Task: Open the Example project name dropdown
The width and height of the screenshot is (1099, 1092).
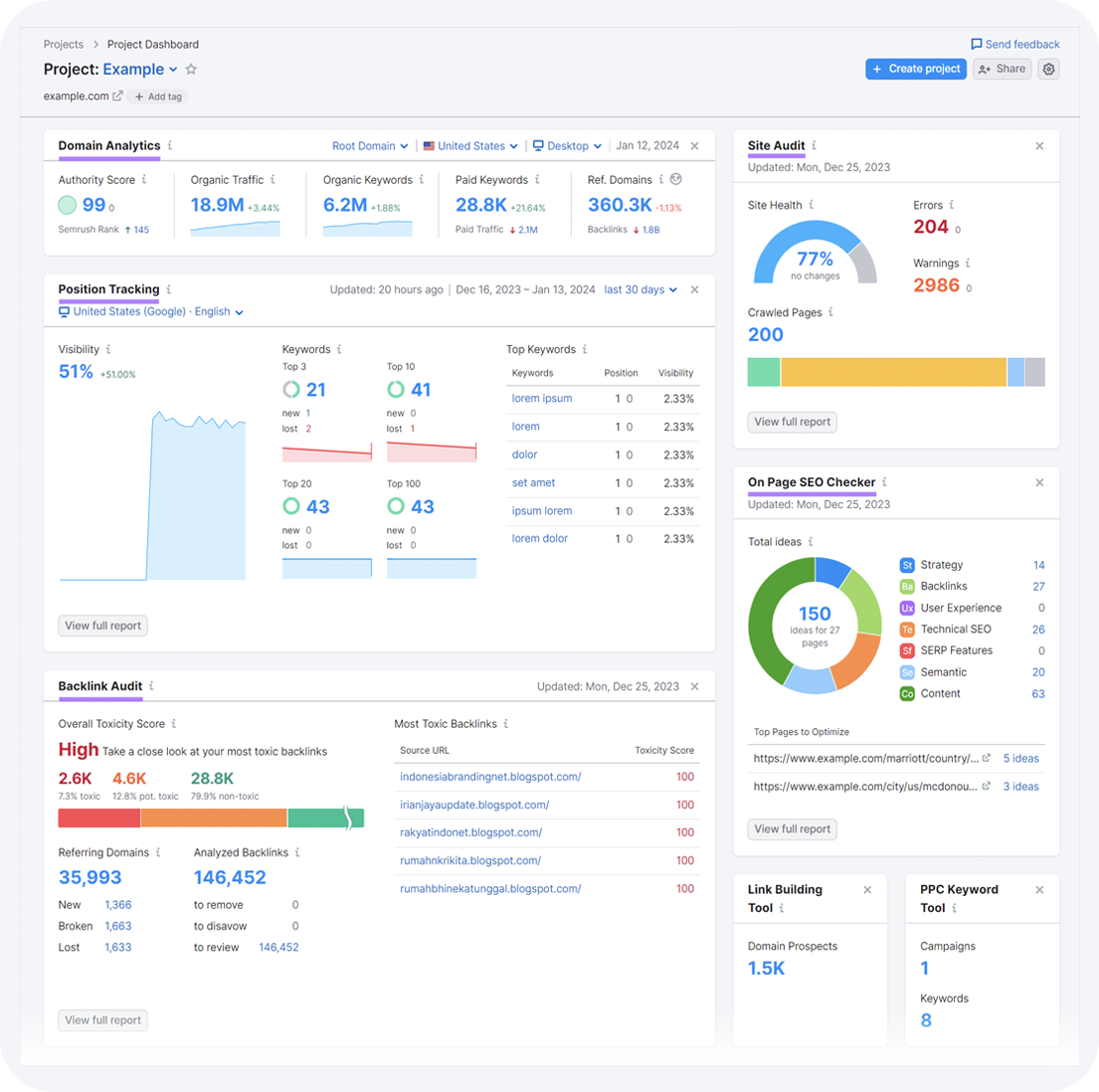Action: (139, 69)
